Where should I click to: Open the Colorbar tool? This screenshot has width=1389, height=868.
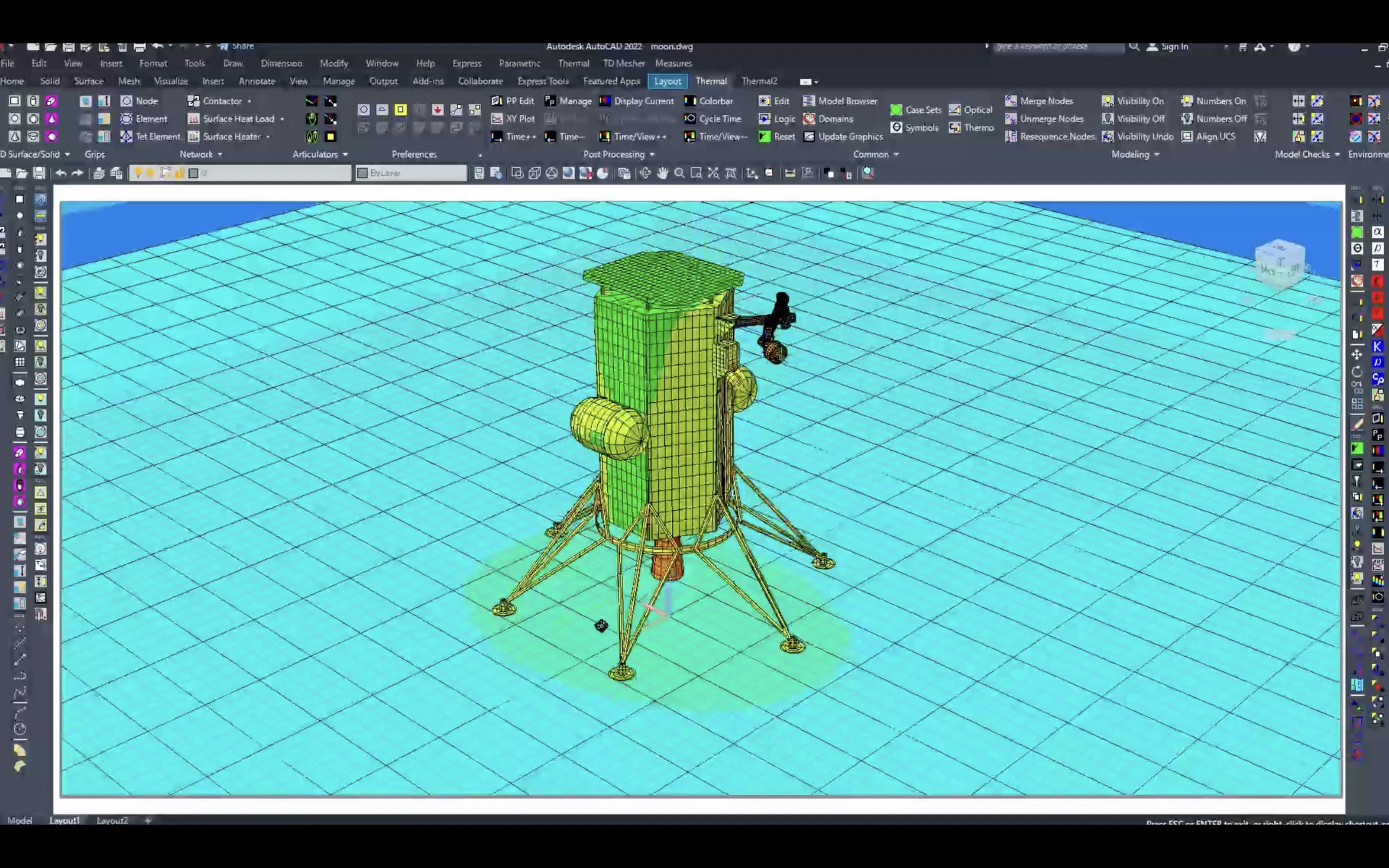(708, 101)
